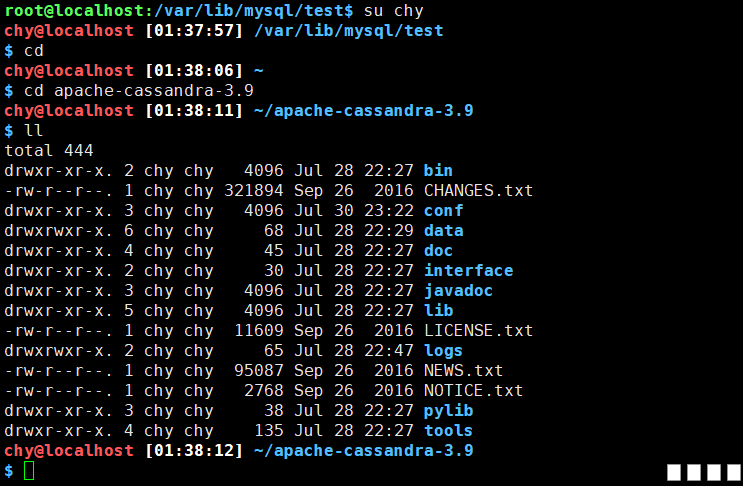Click the bin directory name
The height and width of the screenshot is (486, 743).
tap(438, 171)
